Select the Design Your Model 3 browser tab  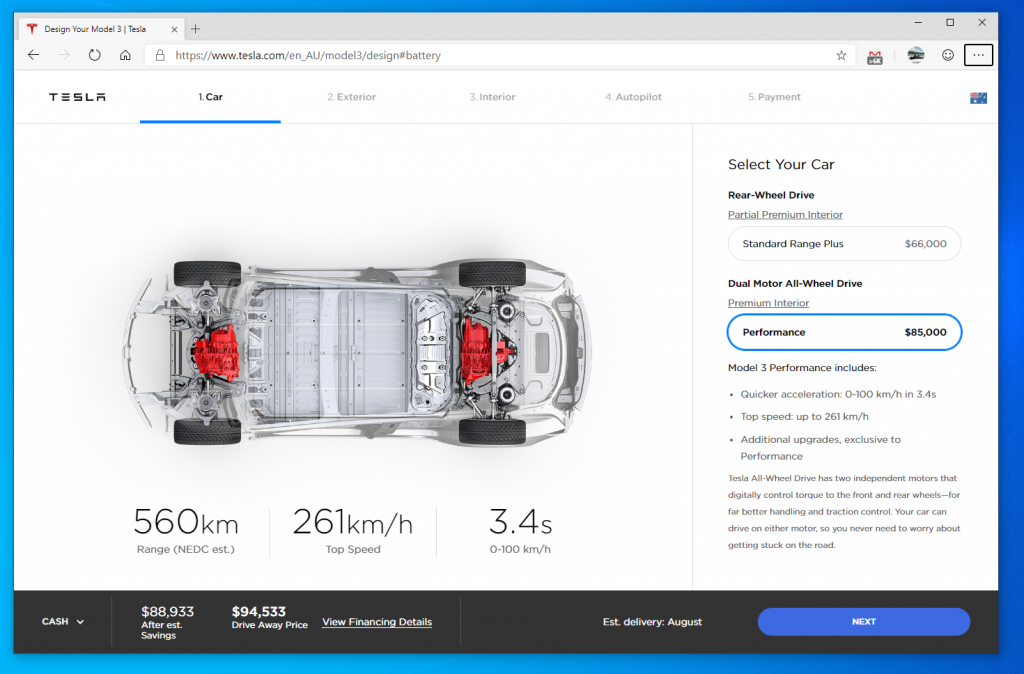[x=101, y=29]
